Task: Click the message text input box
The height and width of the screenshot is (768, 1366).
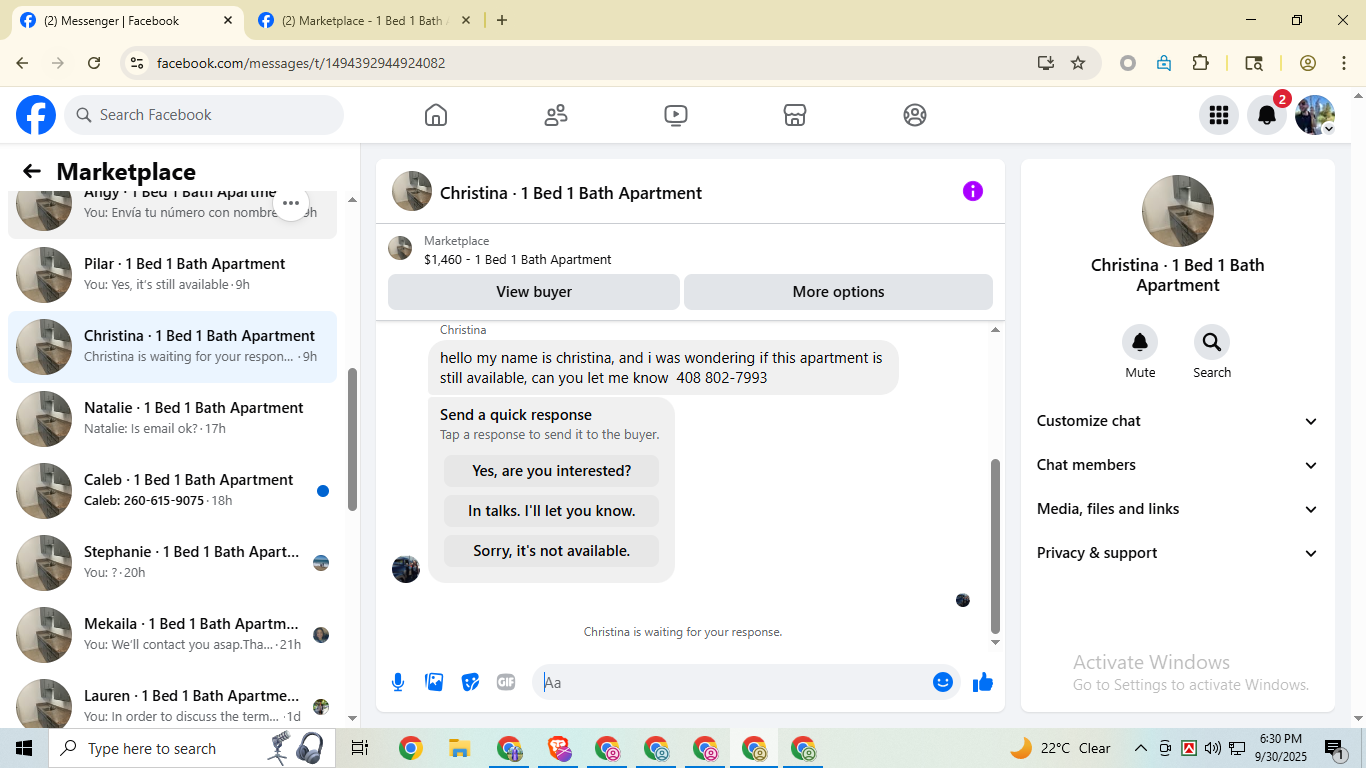Action: pyautogui.click(x=736, y=682)
